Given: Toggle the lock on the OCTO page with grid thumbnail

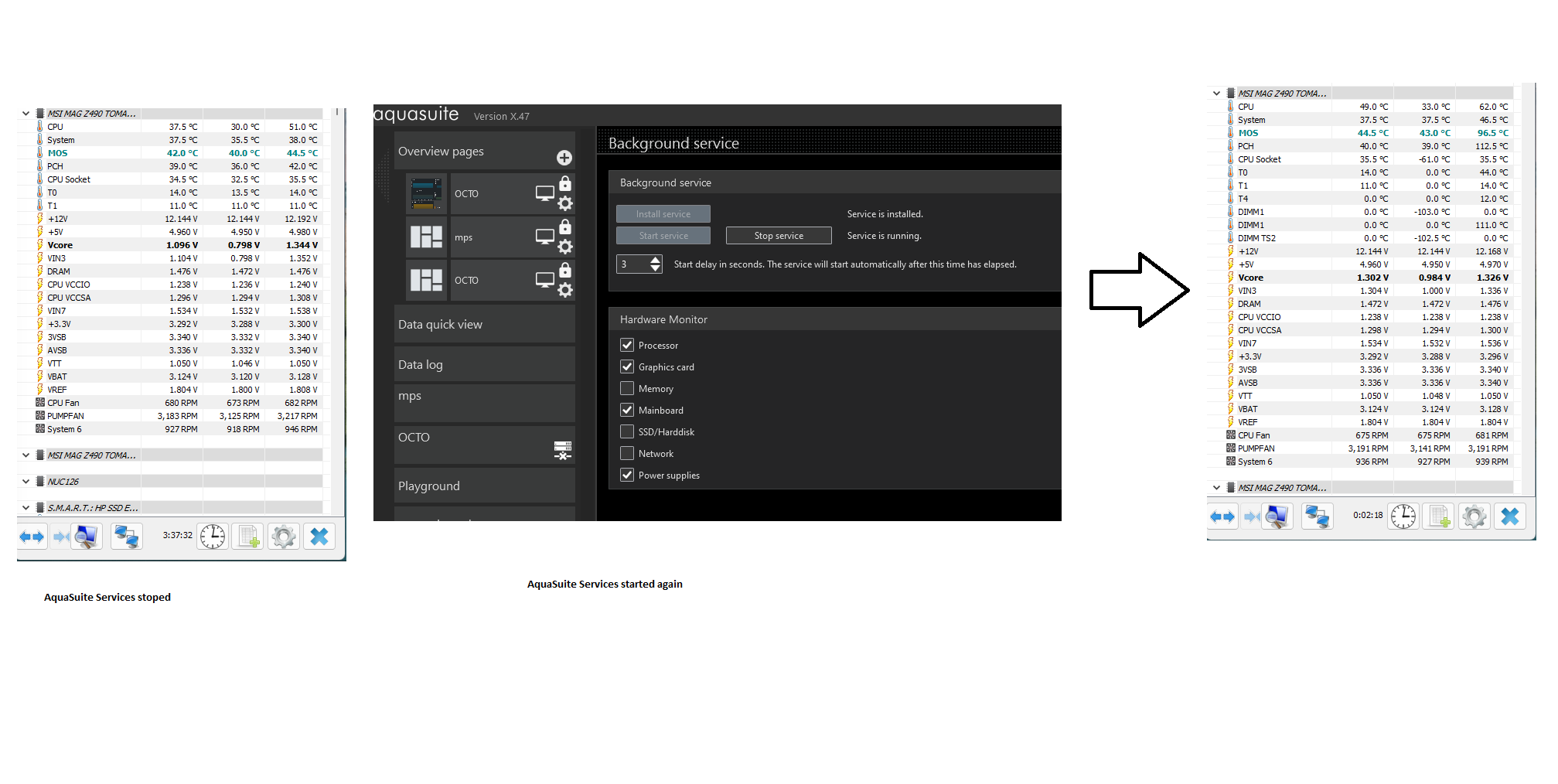Looking at the screenshot, I should (x=565, y=270).
